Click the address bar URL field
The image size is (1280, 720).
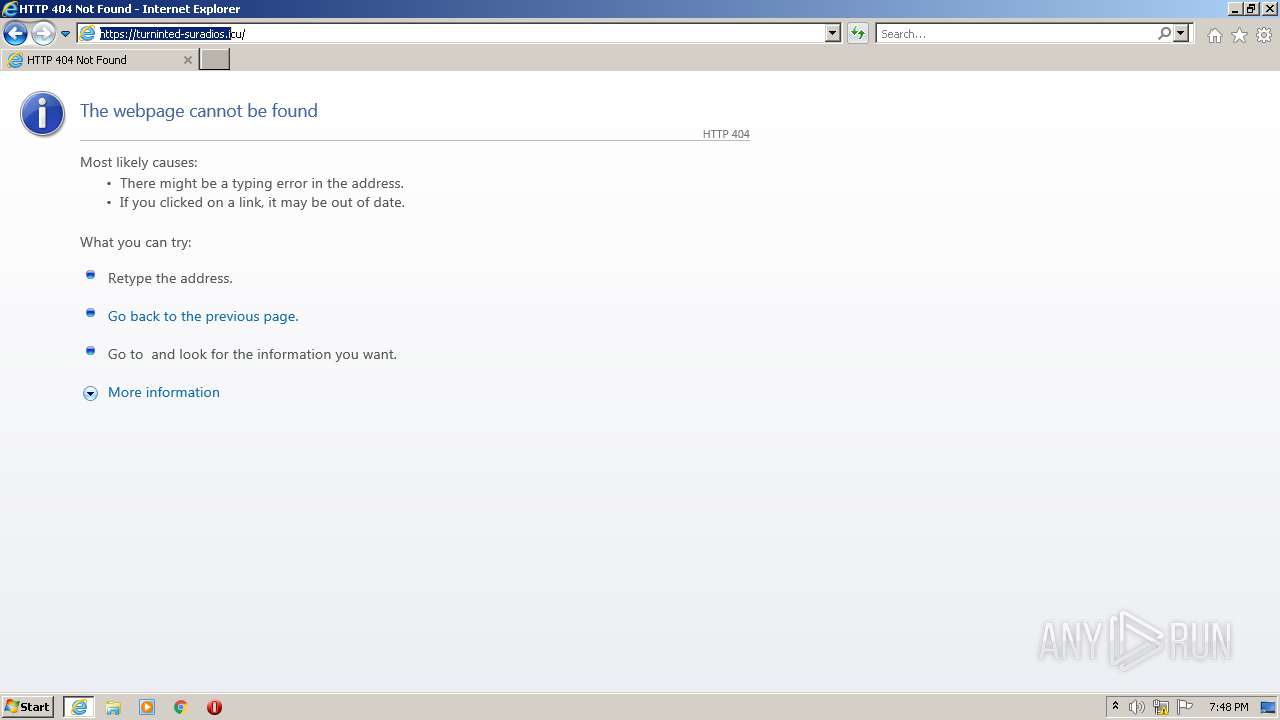(460, 33)
